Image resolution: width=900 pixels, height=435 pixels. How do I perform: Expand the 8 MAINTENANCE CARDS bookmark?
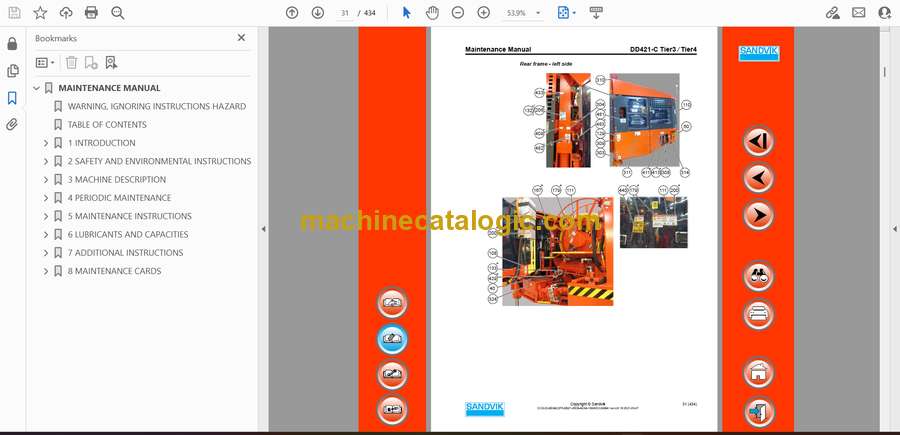click(46, 271)
